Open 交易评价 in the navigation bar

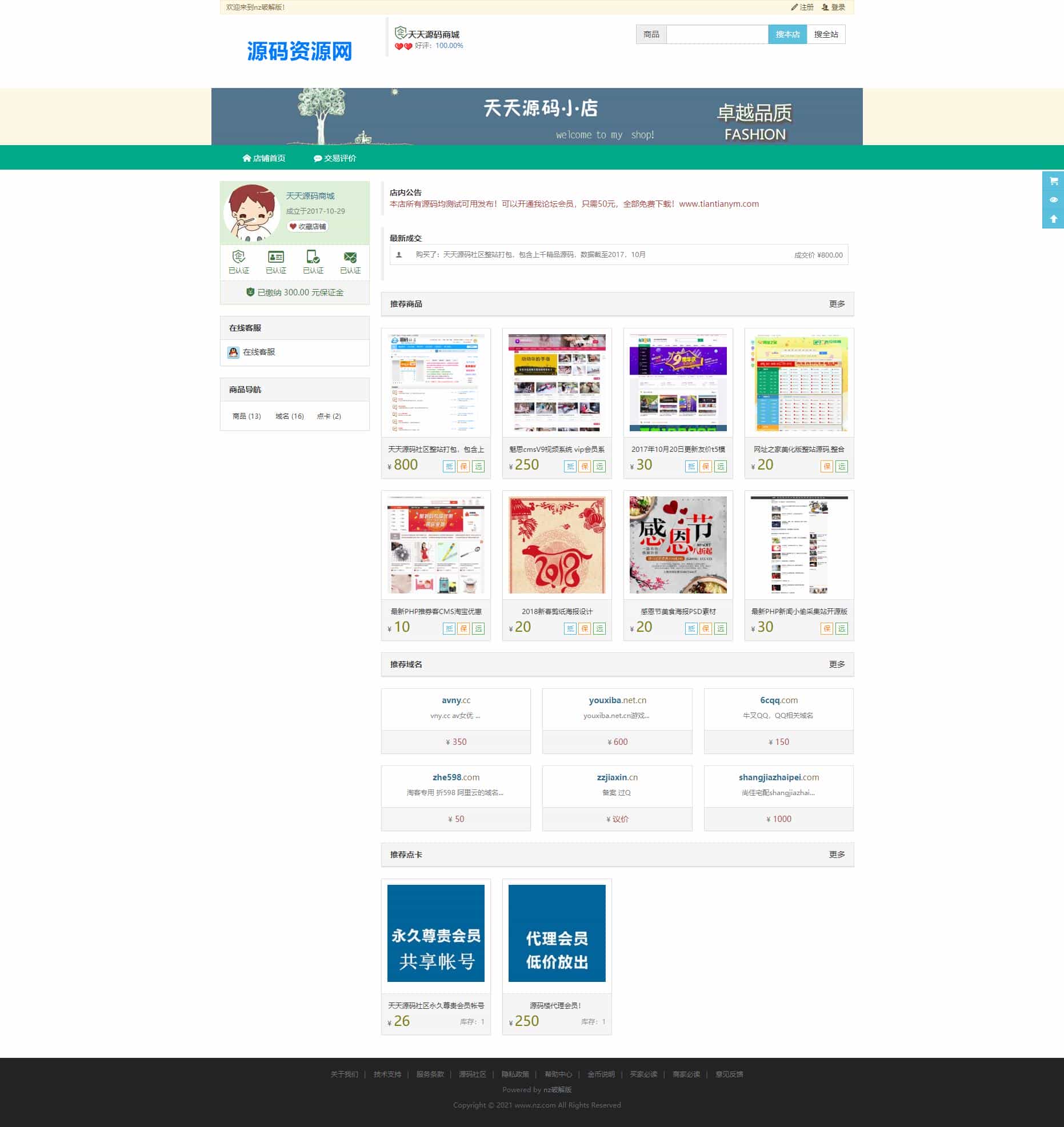[x=335, y=158]
